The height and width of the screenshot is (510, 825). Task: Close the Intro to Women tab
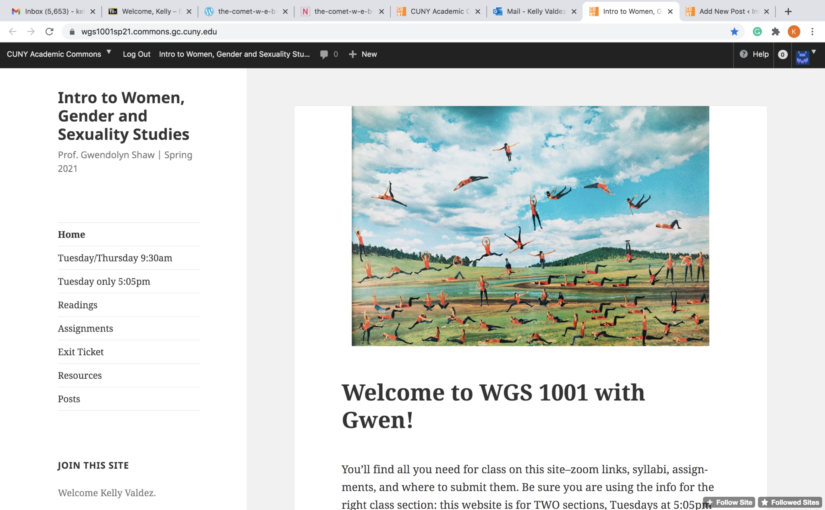pyautogui.click(x=670, y=11)
